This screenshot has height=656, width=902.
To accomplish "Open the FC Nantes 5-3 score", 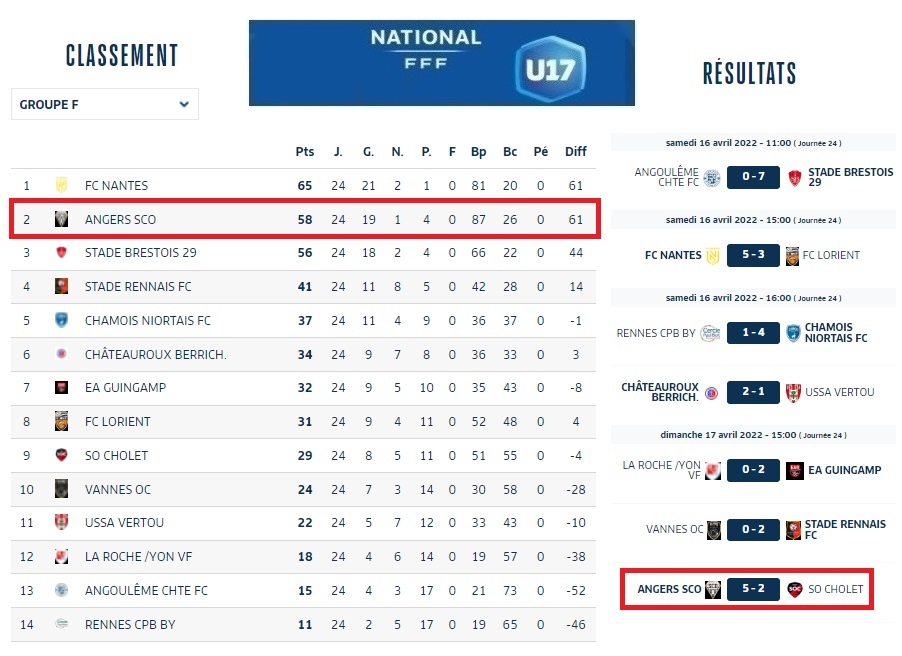I will pyautogui.click(x=753, y=255).
